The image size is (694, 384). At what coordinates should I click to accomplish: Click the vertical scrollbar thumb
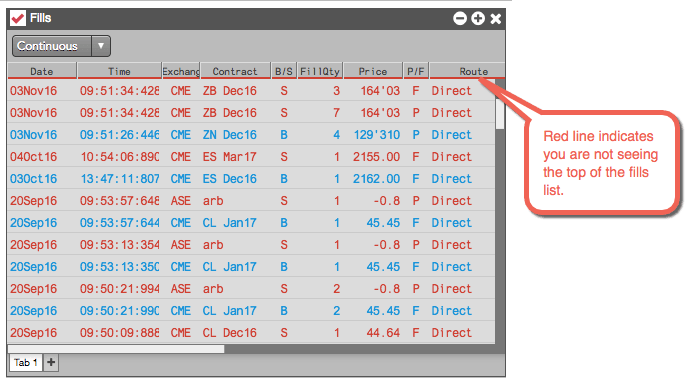pos(500,114)
